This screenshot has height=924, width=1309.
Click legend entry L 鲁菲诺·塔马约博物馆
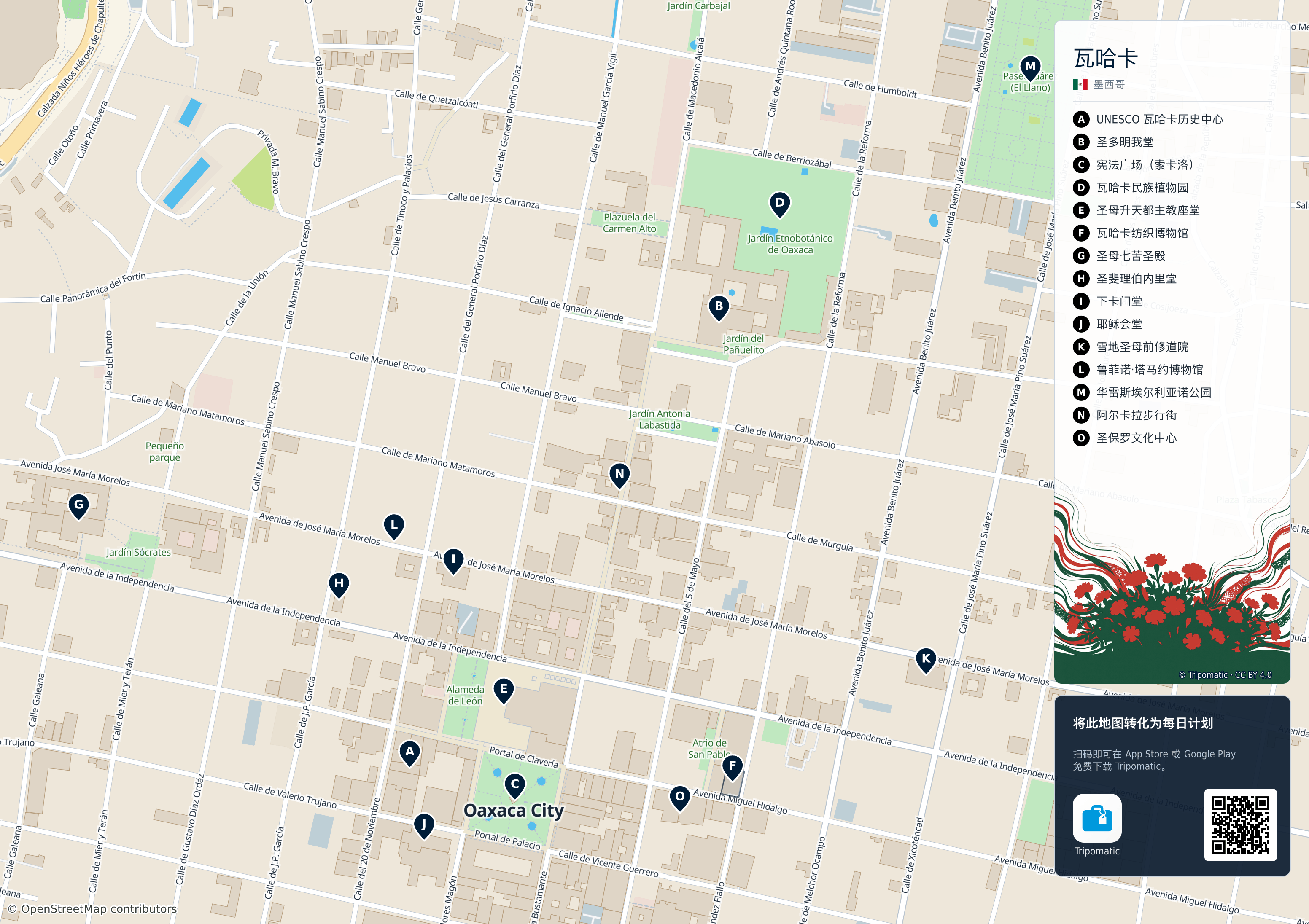coord(1138,369)
